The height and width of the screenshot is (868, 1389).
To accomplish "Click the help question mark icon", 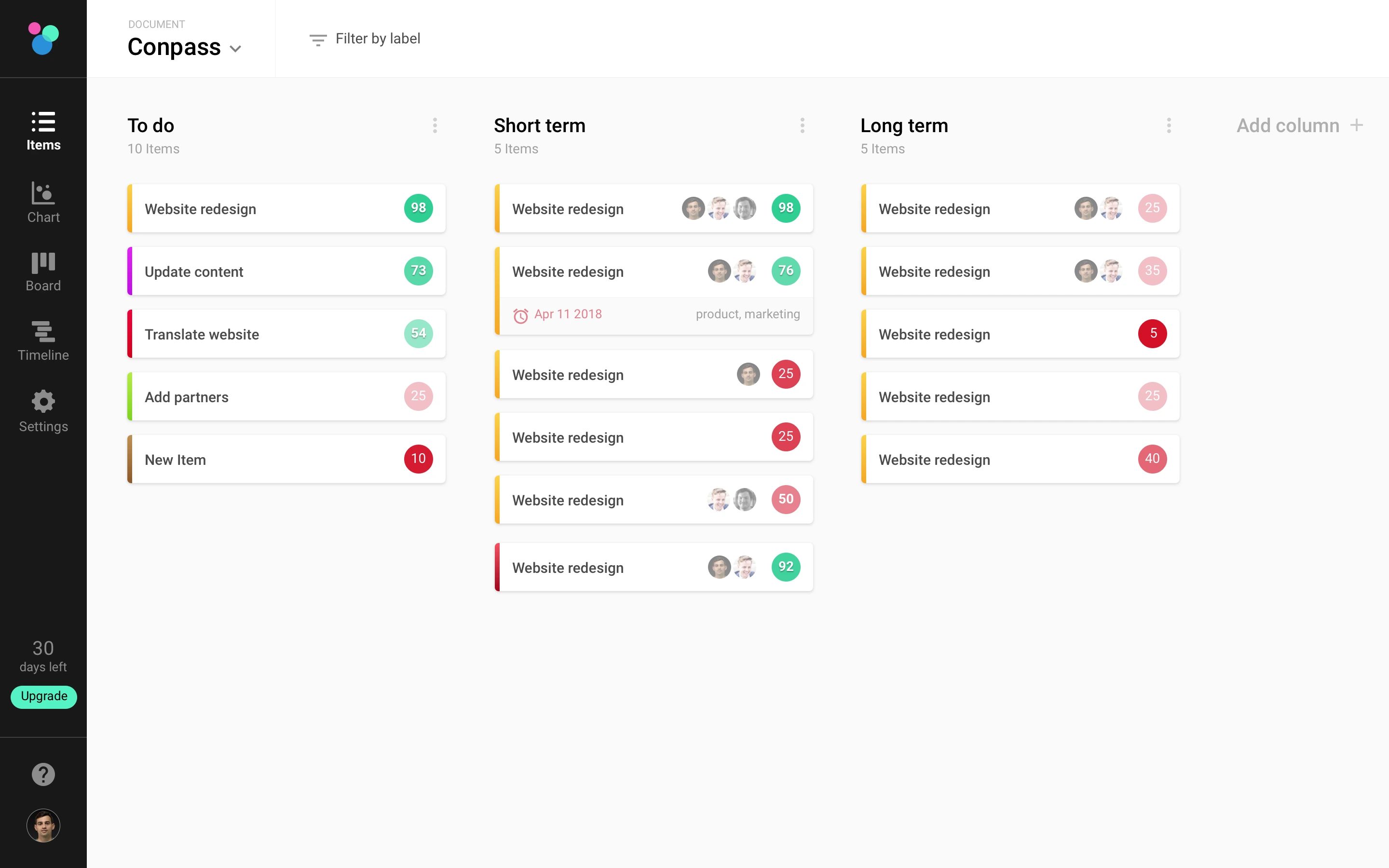I will 43,774.
